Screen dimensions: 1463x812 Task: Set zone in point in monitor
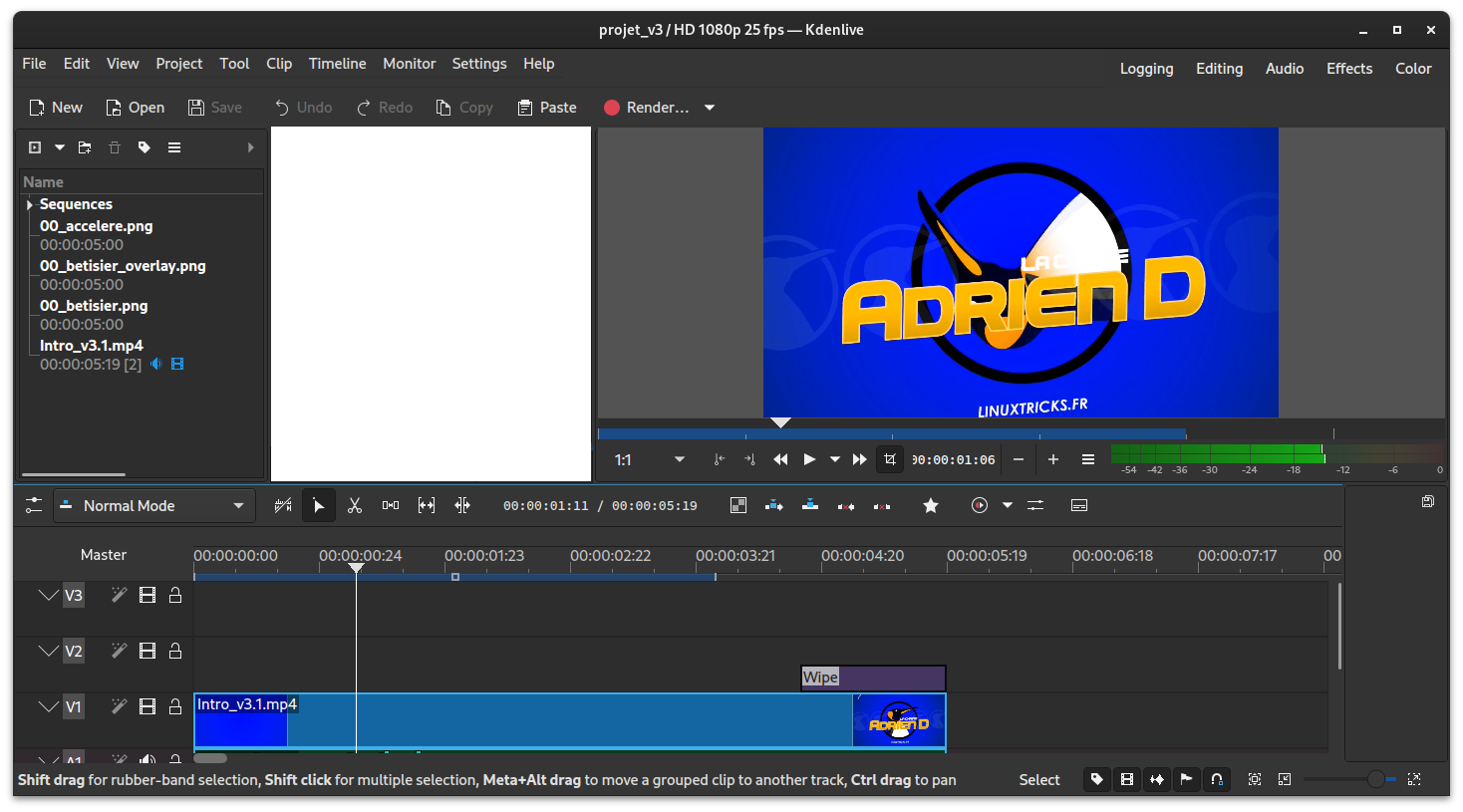point(720,459)
